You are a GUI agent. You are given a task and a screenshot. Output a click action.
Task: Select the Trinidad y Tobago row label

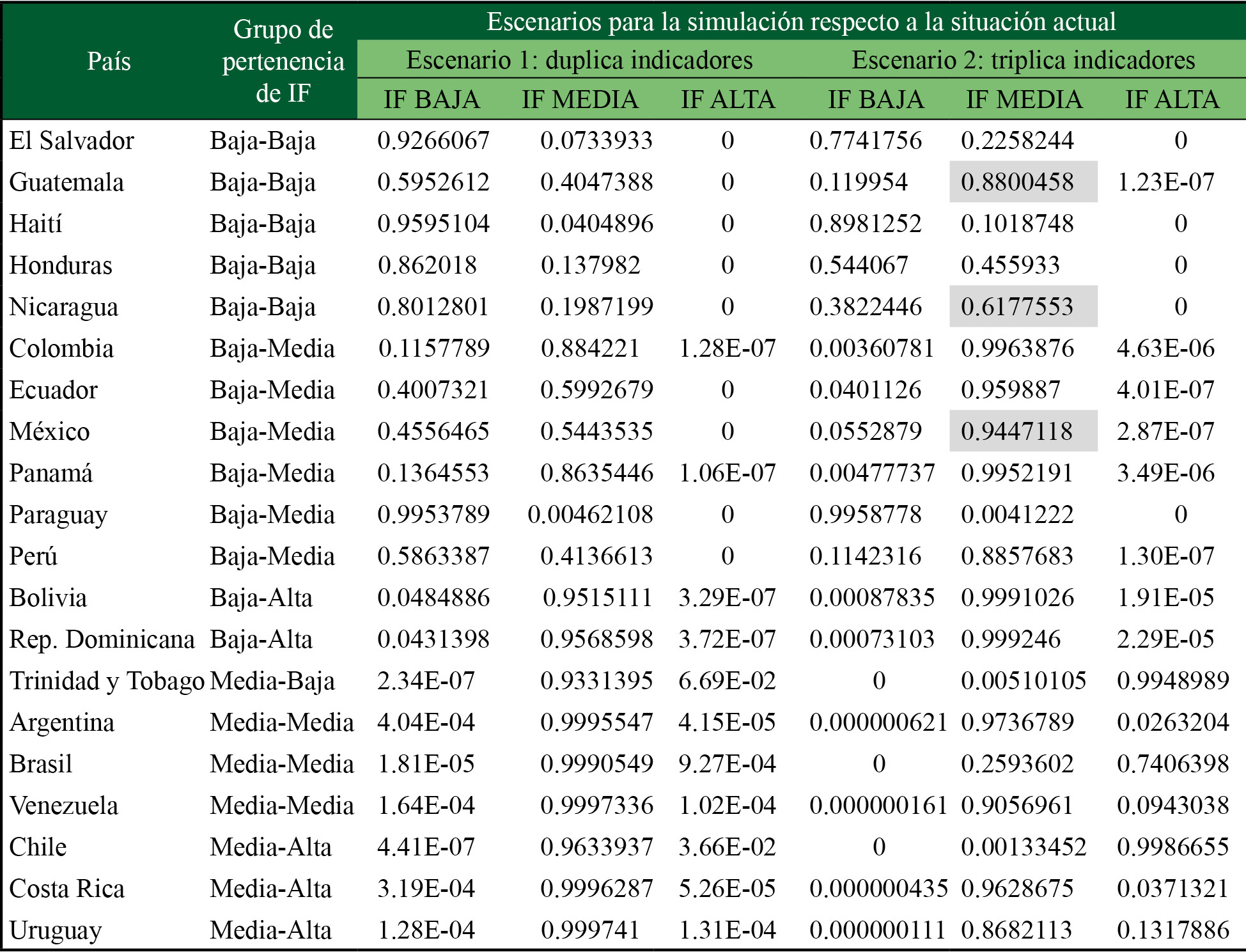point(107,681)
